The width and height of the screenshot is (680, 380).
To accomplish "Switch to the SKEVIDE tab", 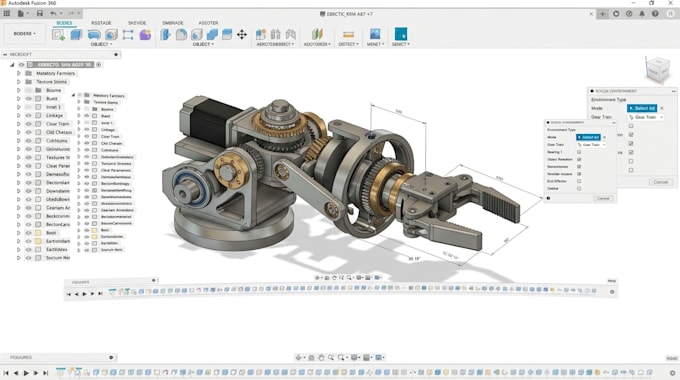I will click(137, 23).
